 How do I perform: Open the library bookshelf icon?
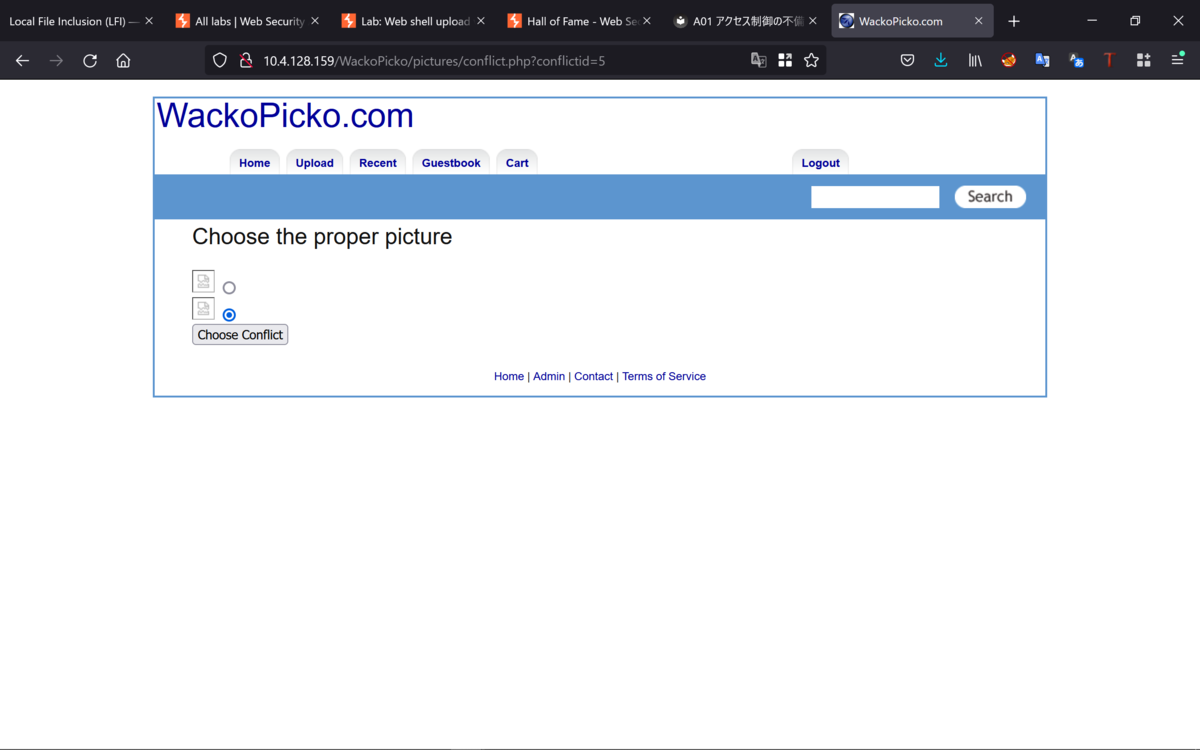(x=975, y=61)
